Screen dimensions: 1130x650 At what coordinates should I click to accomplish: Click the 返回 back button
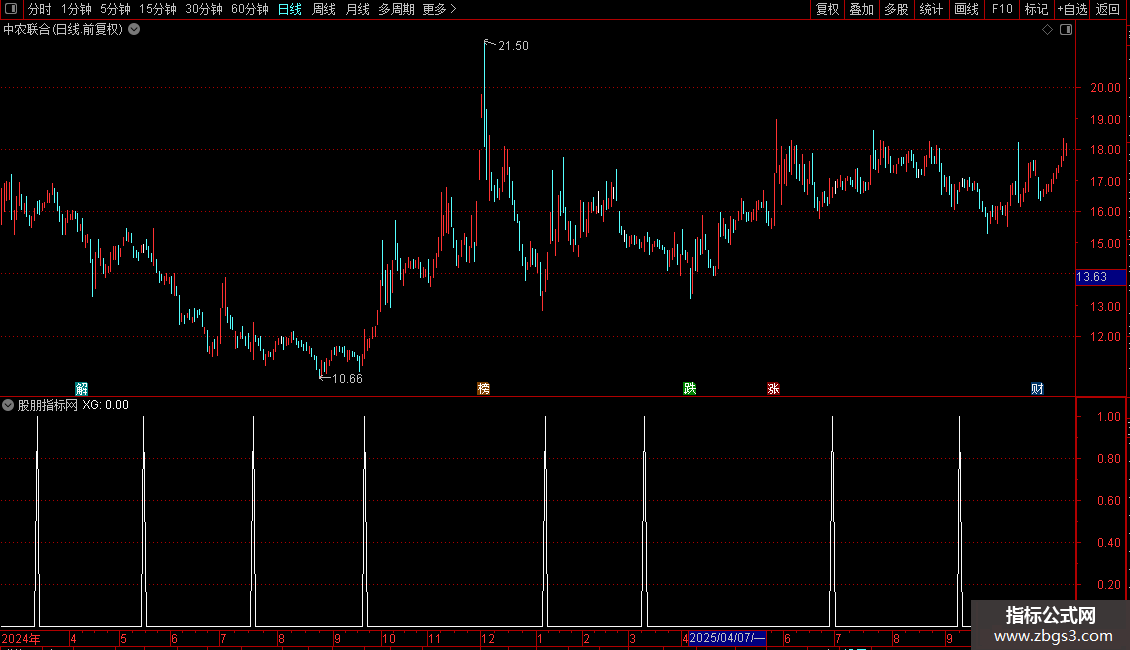tap(1108, 9)
